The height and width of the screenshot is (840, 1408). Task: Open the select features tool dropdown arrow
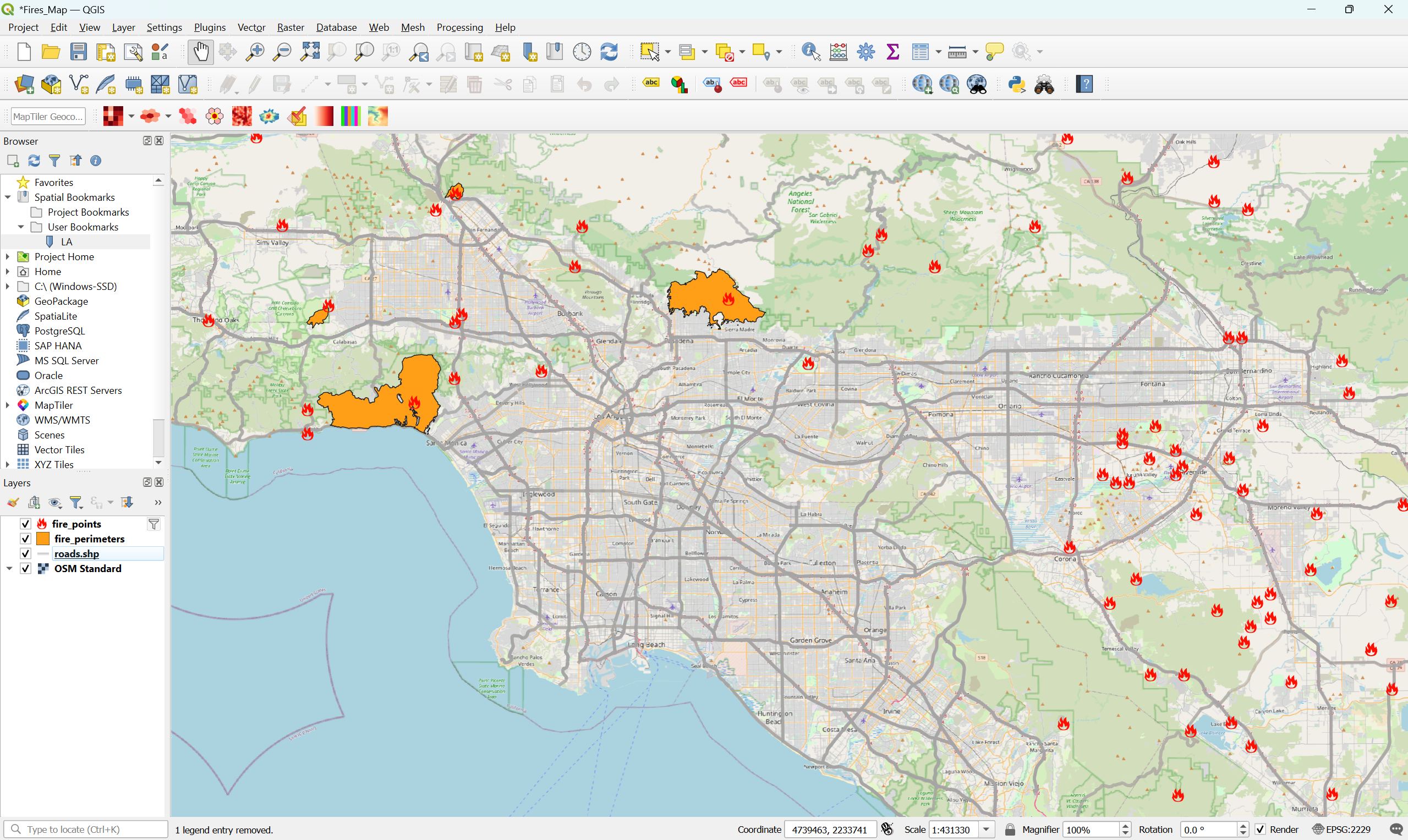[x=668, y=52]
